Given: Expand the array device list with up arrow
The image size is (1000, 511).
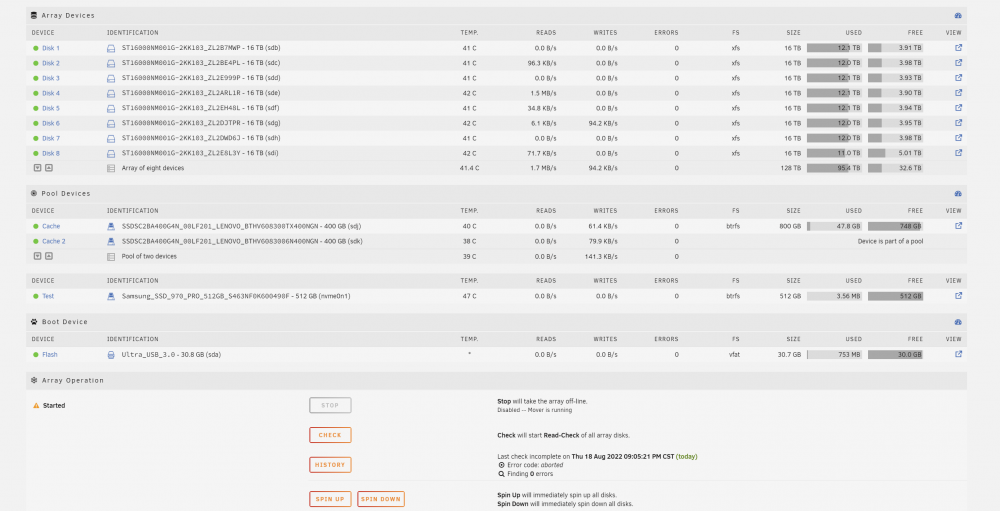Looking at the screenshot, I should coord(48,168).
